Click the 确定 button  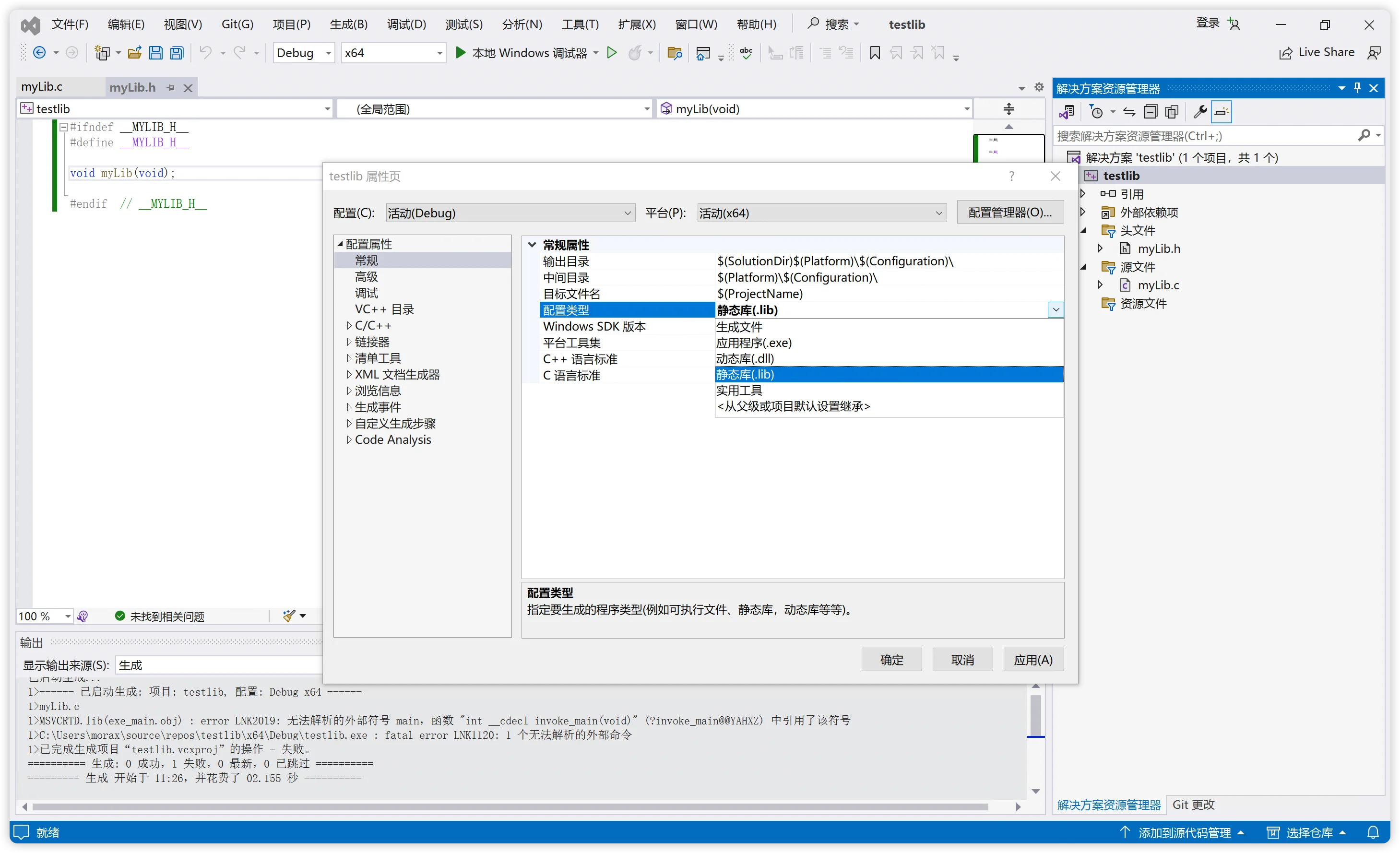(891, 660)
